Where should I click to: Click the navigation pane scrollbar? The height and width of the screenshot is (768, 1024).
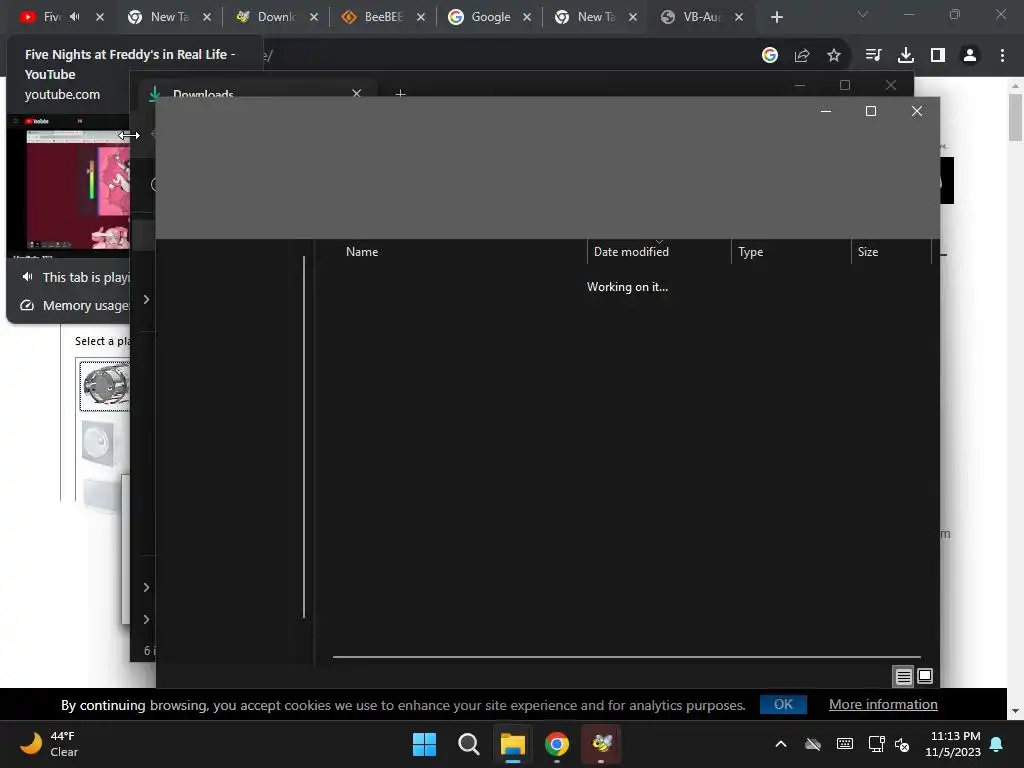coord(304,436)
